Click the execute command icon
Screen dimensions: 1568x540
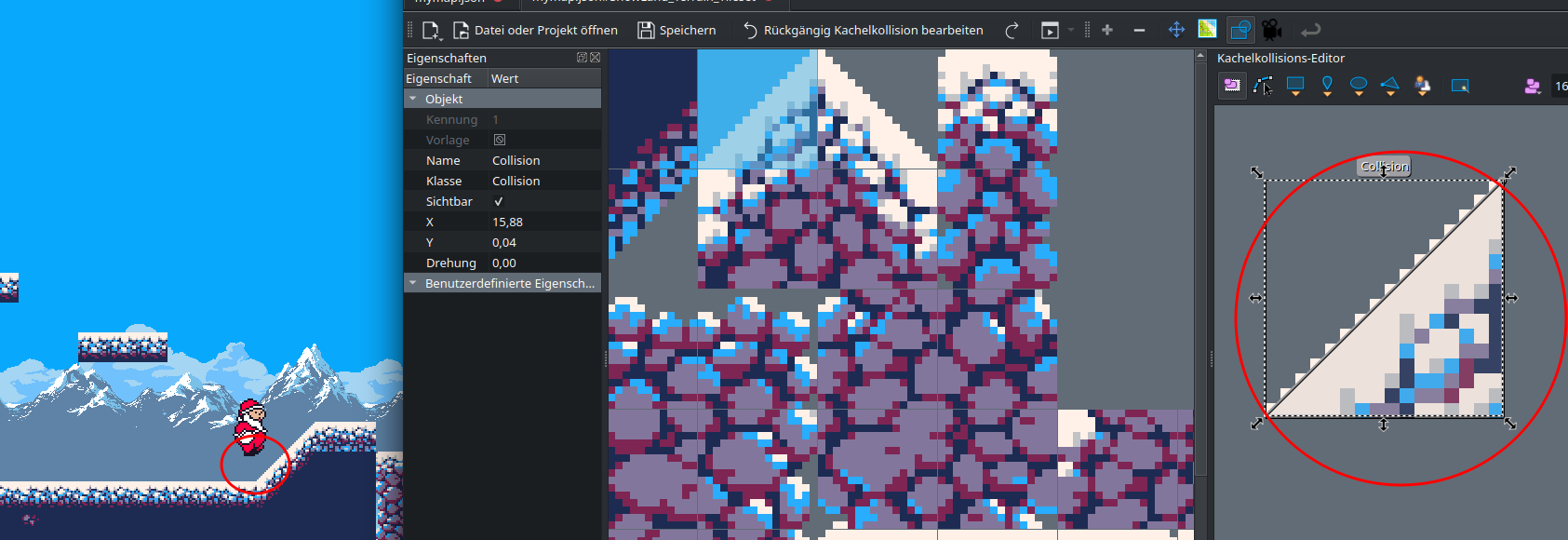click(1050, 31)
